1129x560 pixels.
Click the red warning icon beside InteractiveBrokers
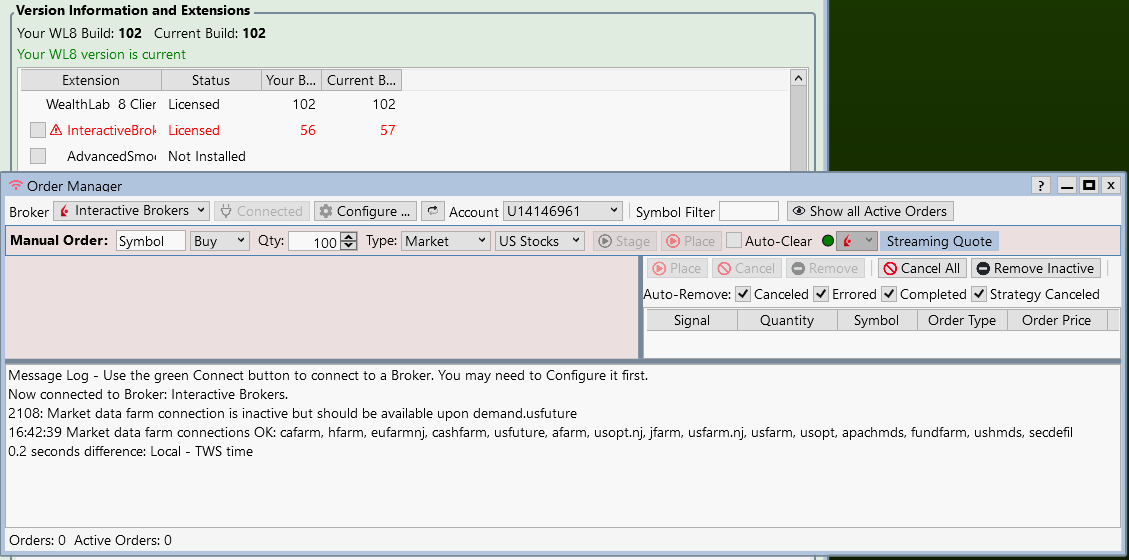[56, 130]
